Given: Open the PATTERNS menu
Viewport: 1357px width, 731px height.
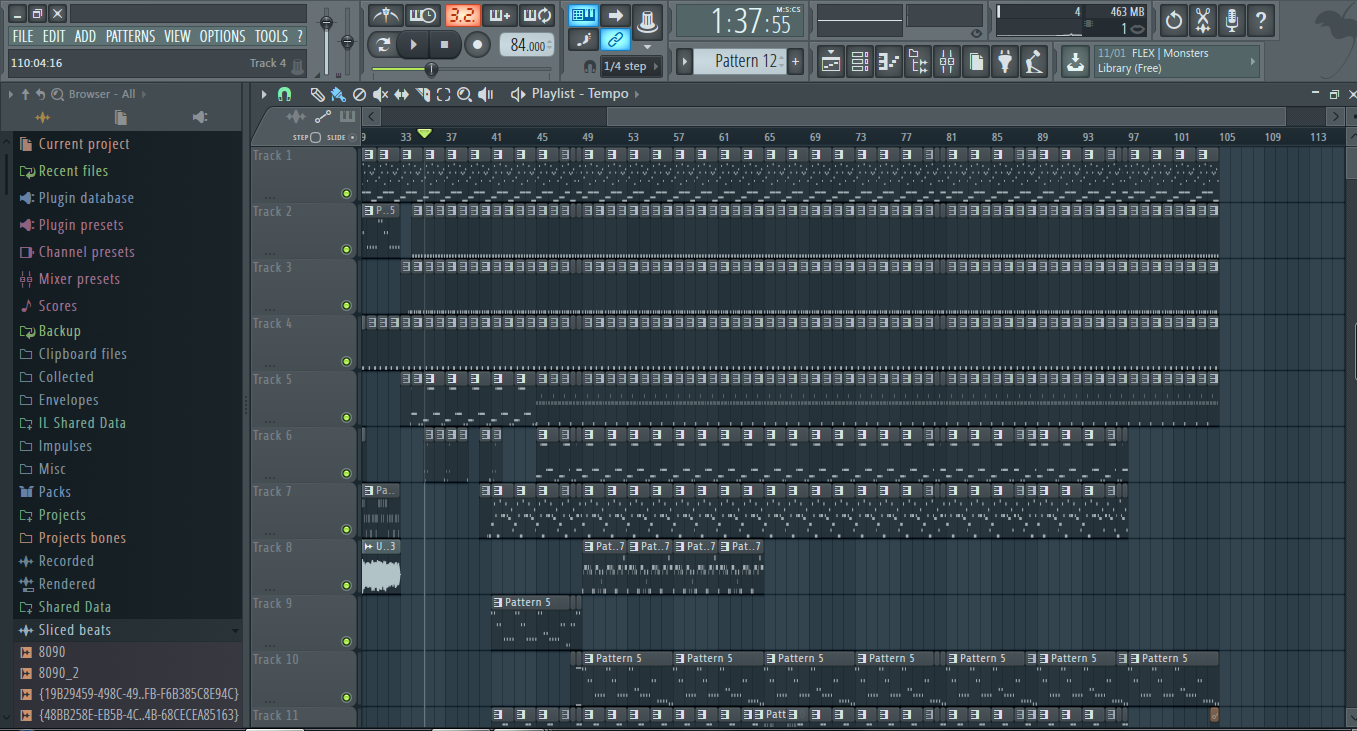Looking at the screenshot, I should point(131,36).
